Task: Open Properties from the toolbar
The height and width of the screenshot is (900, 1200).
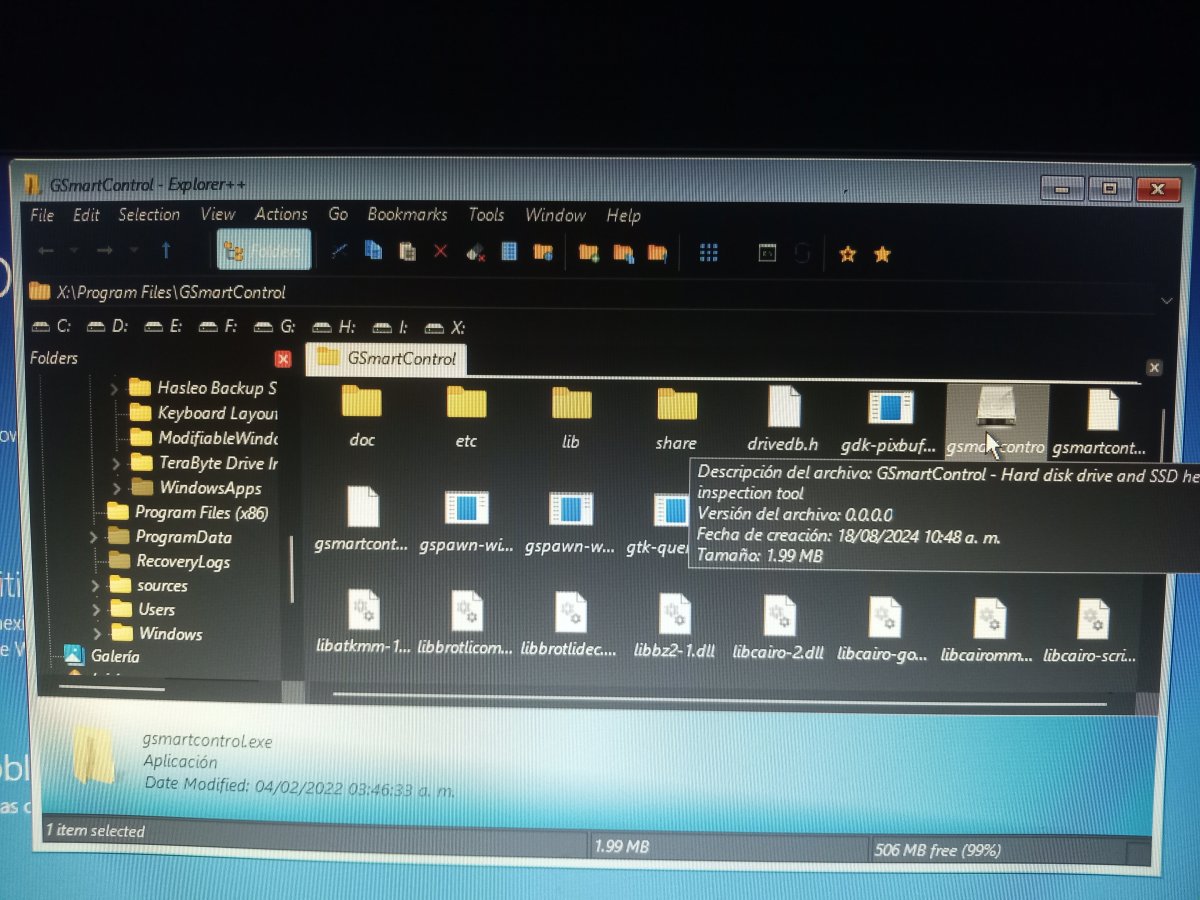Action: [x=509, y=252]
